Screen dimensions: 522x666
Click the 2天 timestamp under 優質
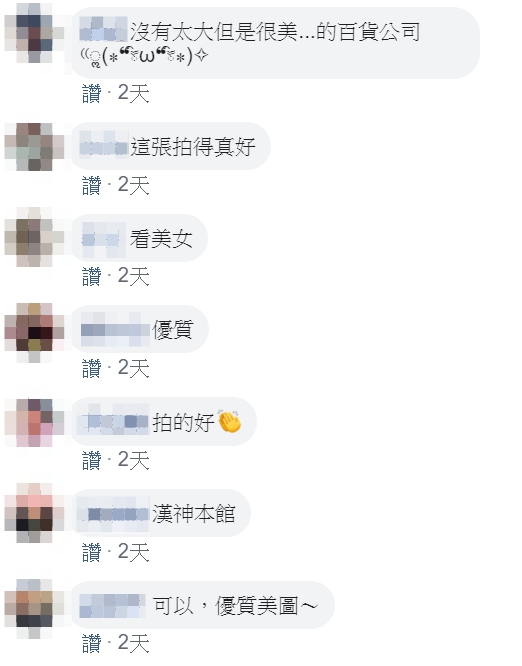[x=133, y=368]
